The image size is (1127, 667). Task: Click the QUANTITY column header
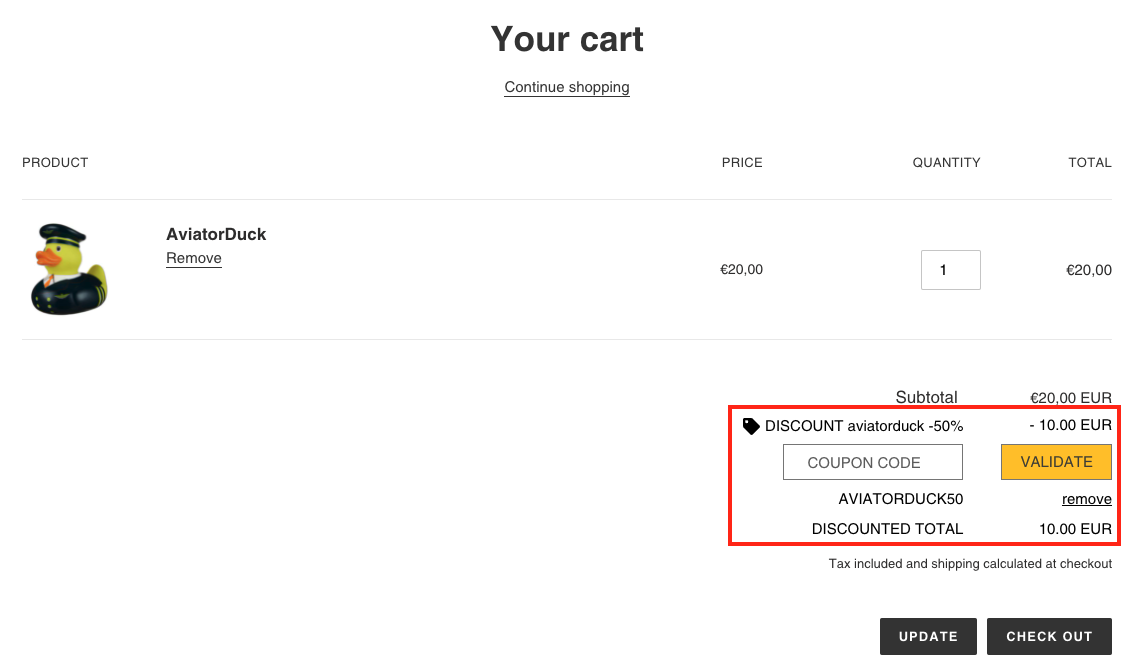(x=946, y=162)
